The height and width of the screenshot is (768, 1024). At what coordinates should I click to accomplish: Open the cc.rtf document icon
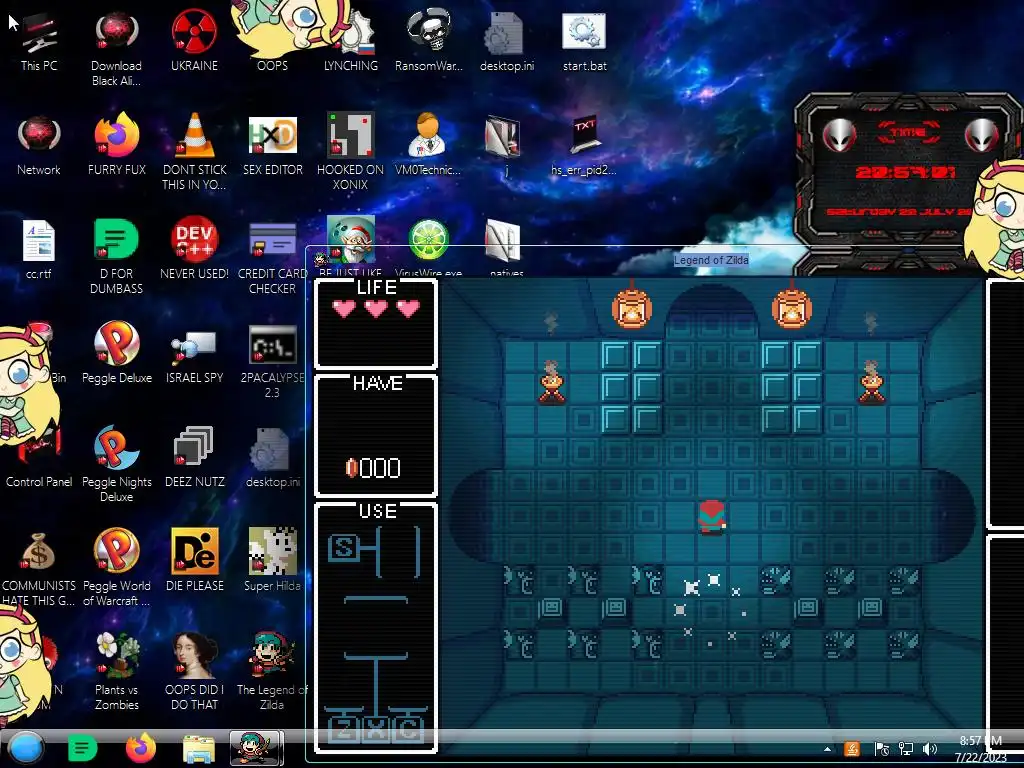tap(39, 249)
